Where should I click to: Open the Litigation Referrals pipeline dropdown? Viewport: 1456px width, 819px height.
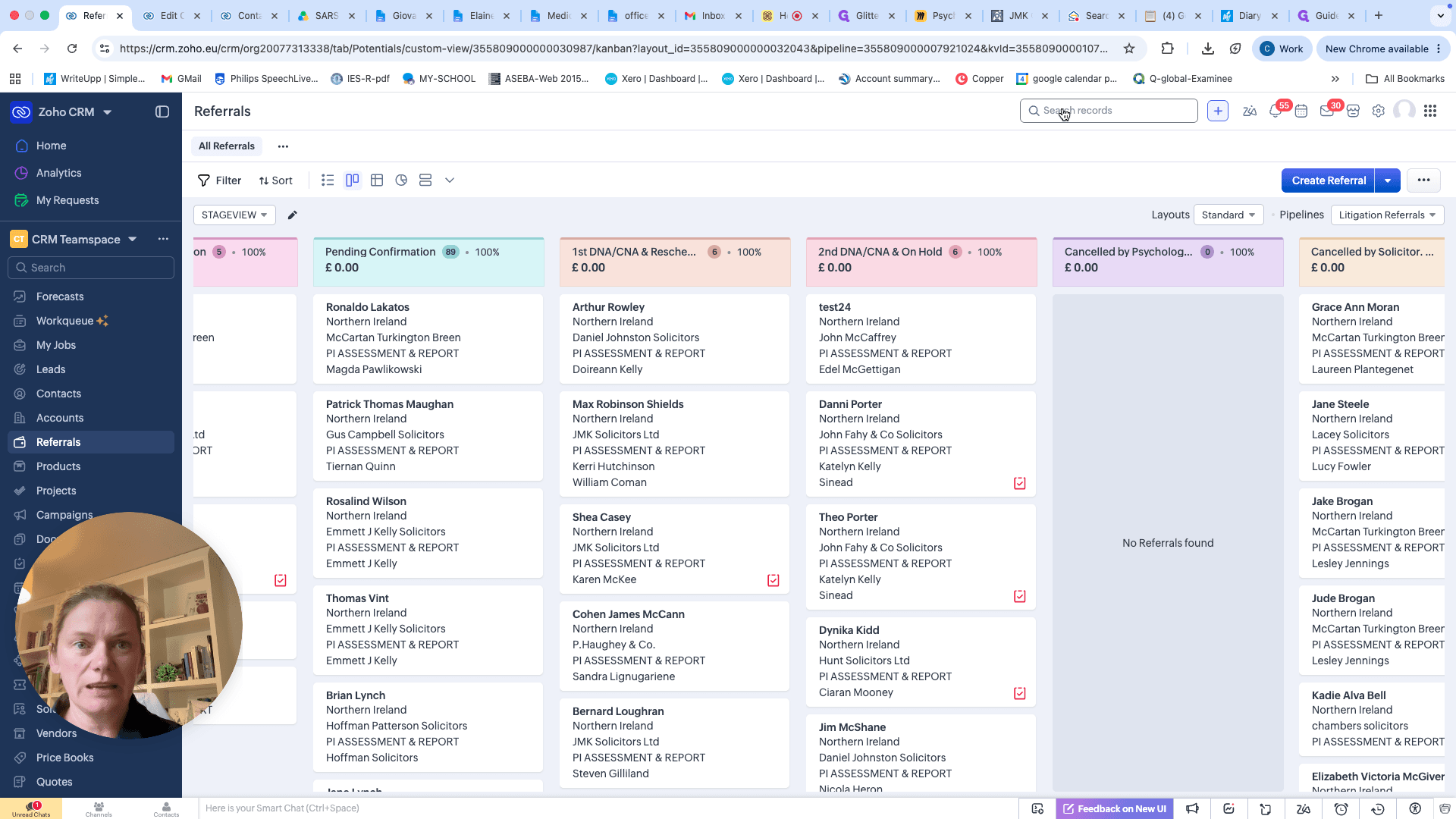tap(1387, 215)
